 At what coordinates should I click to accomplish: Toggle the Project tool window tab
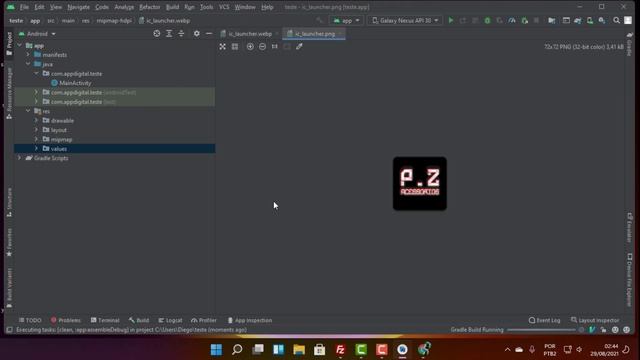click(x=9, y=44)
